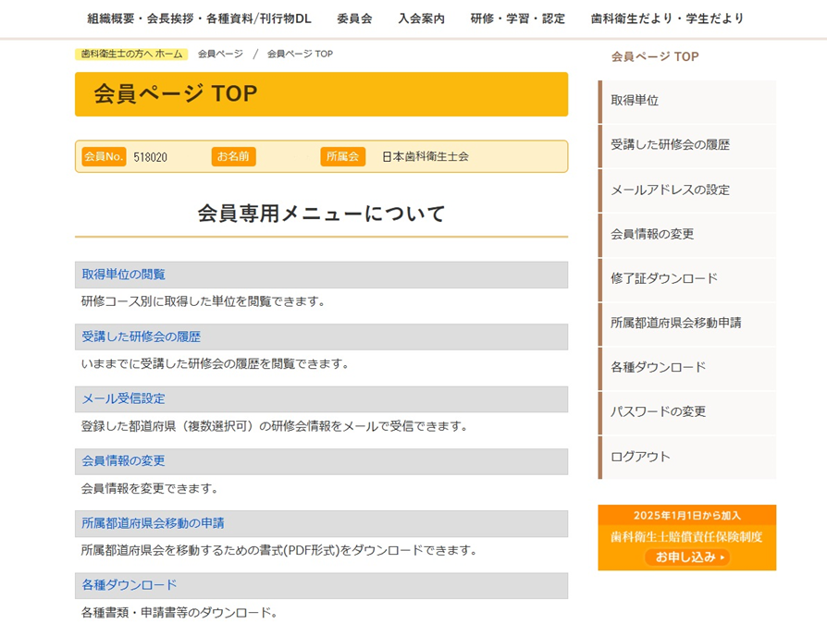
Task: Click the お名前 orange label
Action: pyautogui.click(x=233, y=157)
